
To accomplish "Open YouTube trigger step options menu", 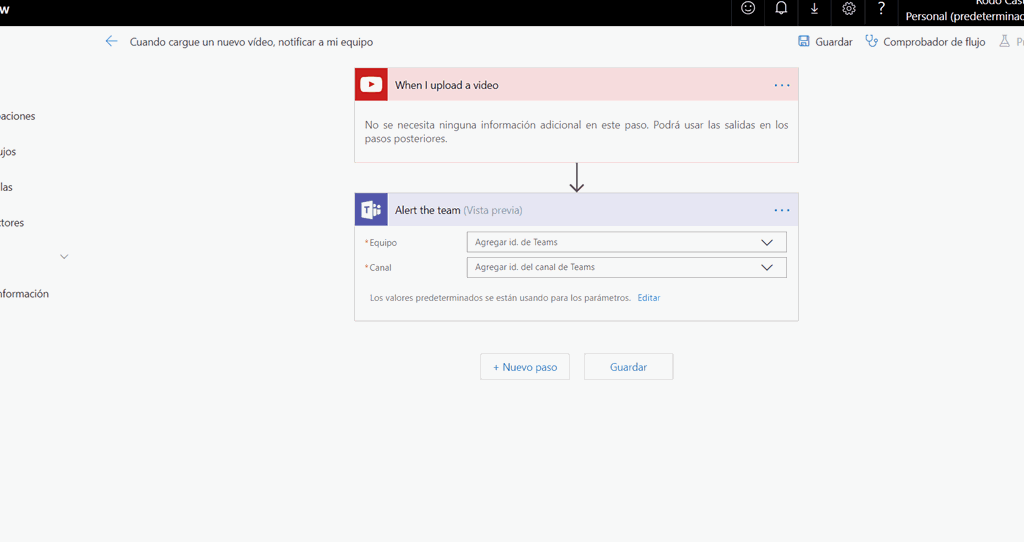I will [x=782, y=85].
